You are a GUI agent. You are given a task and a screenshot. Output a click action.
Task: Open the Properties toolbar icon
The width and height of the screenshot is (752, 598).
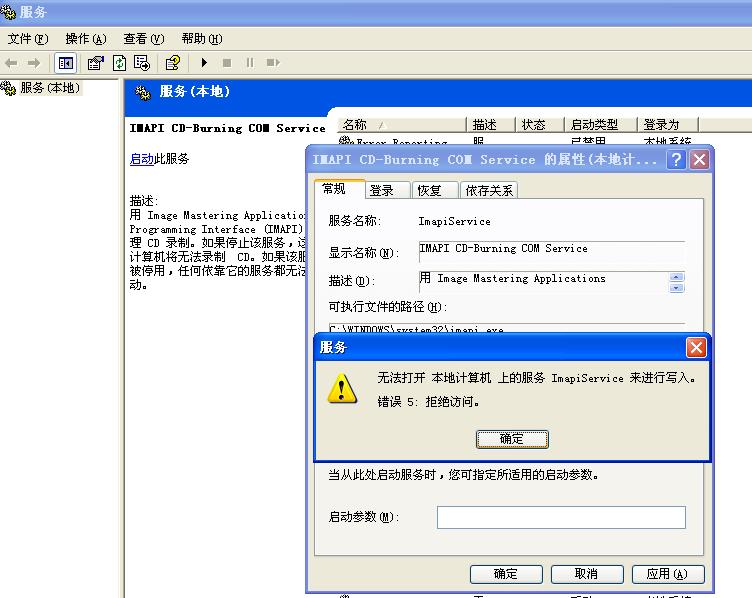(95, 63)
